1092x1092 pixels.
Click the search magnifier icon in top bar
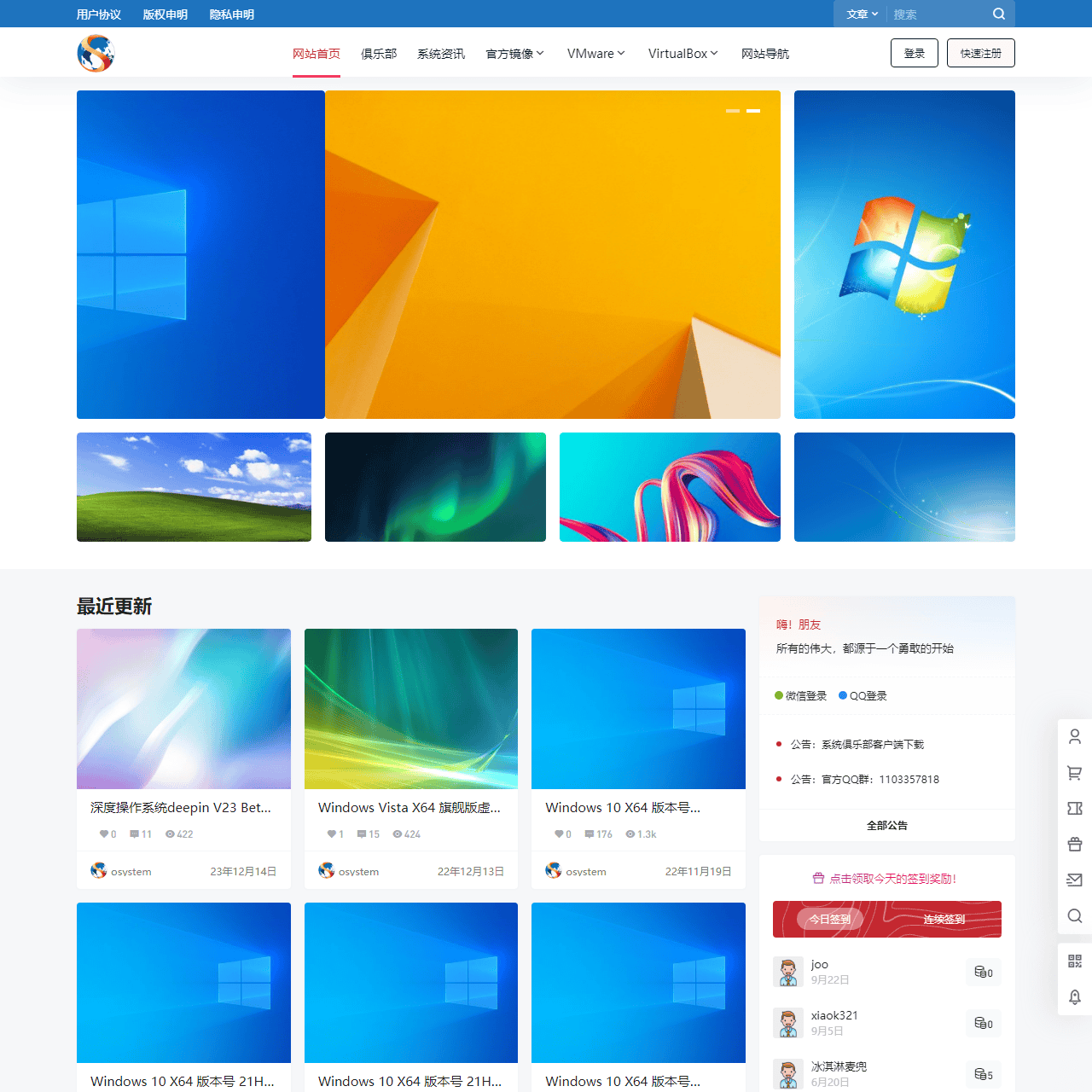tap(999, 14)
